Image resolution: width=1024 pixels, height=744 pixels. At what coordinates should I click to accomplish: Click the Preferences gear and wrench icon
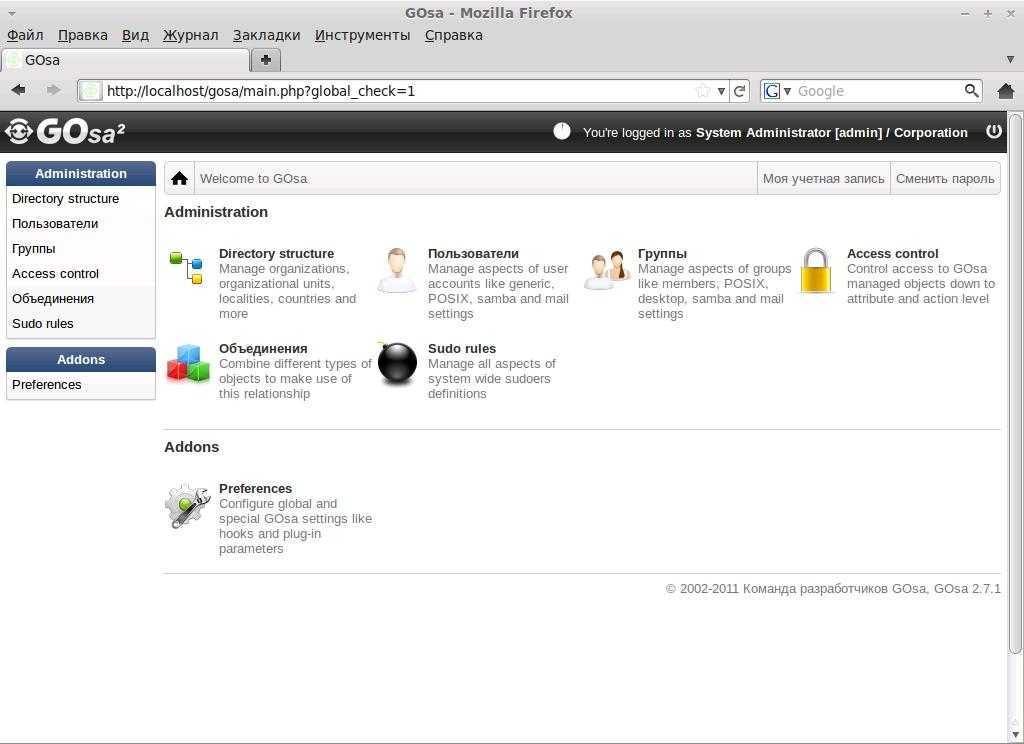coord(187,506)
